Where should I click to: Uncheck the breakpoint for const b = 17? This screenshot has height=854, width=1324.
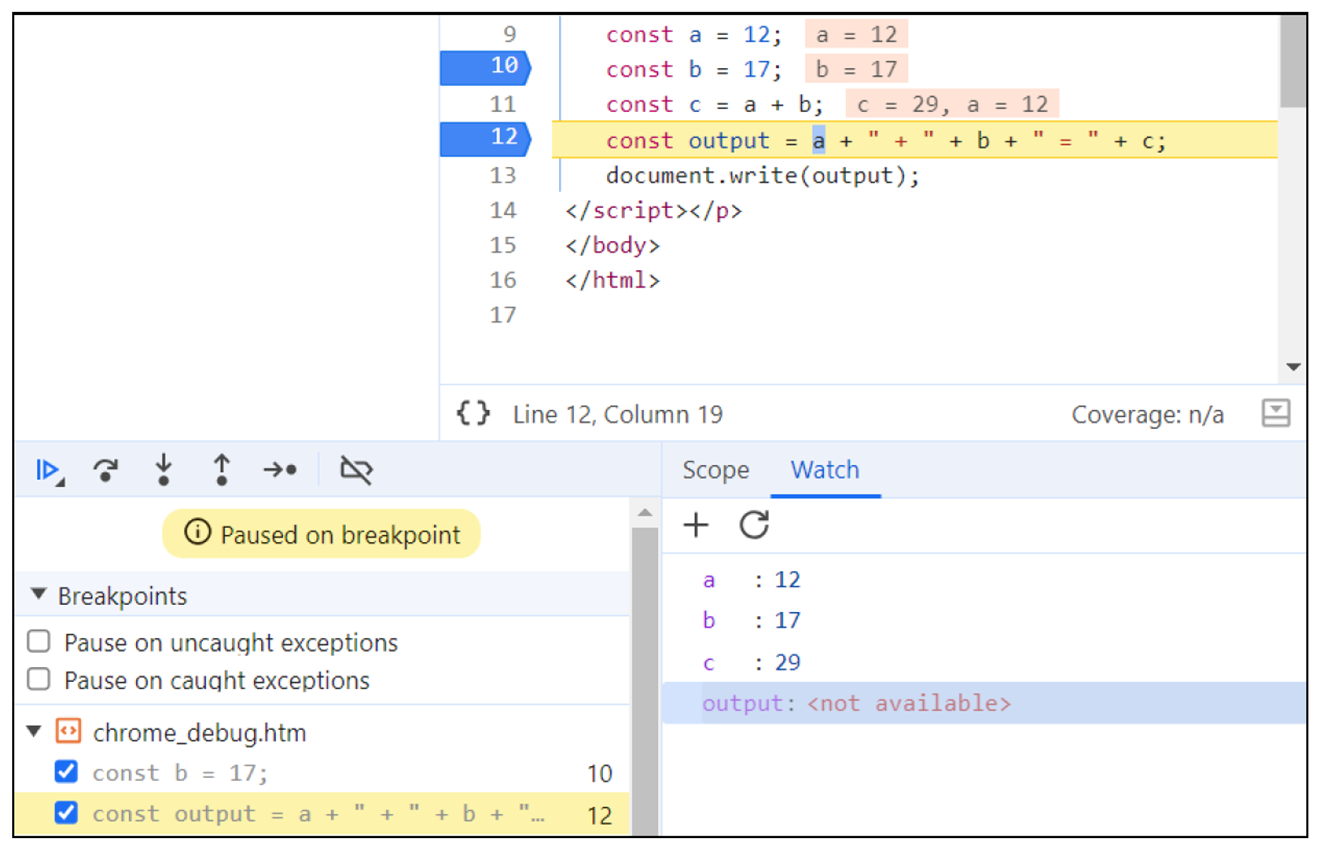[x=65, y=771]
